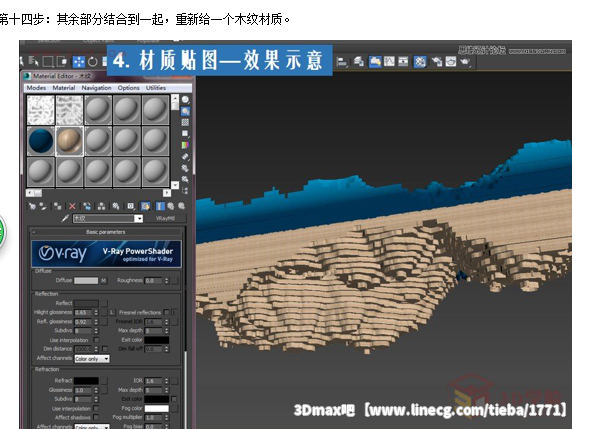Click the Get Material icon
Viewport: 606px width, 429px height.
pyautogui.click(x=32, y=206)
